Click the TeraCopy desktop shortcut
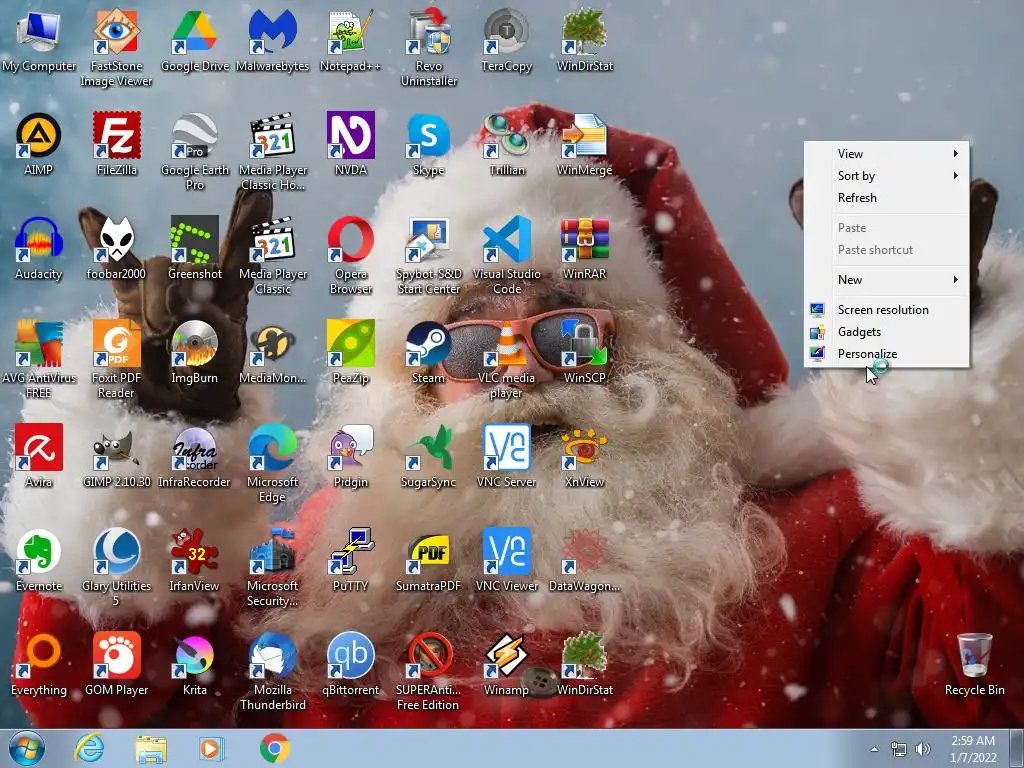 coord(506,40)
